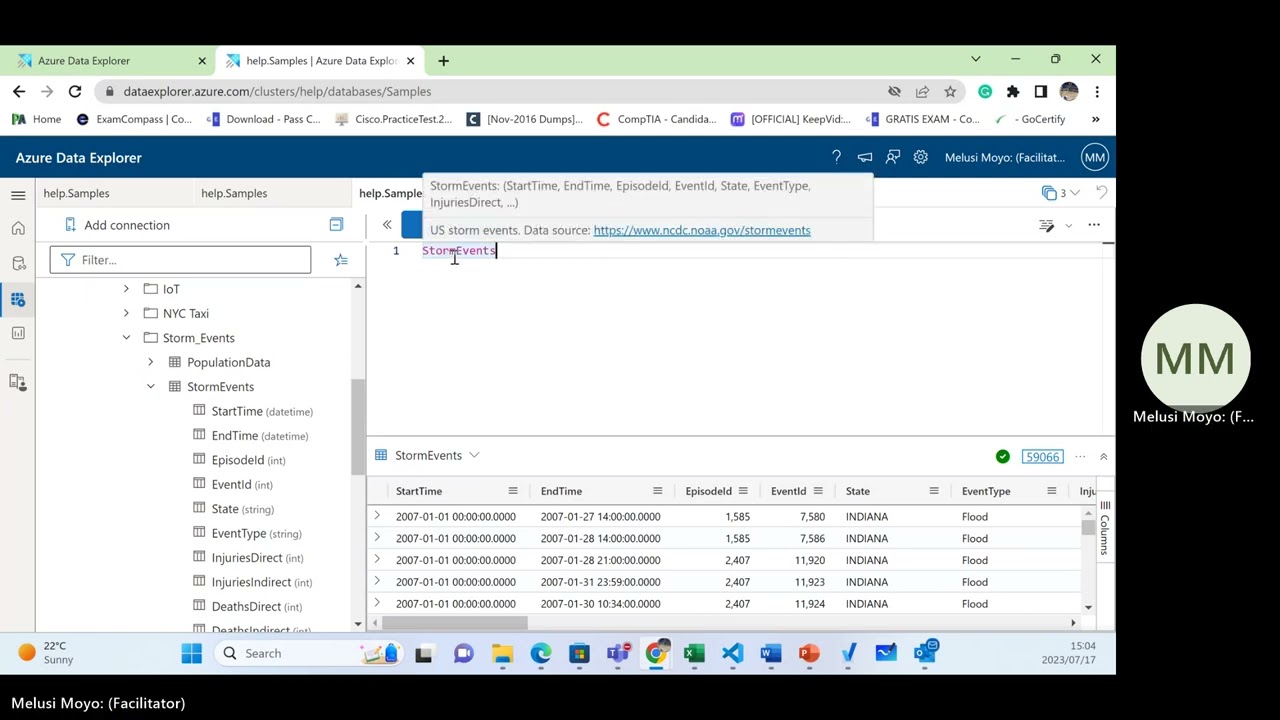This screenshot has width=1280, height=720.
Task: Click the format query pencil icon
Action: pyautogui.click(x=1047, y=225)
